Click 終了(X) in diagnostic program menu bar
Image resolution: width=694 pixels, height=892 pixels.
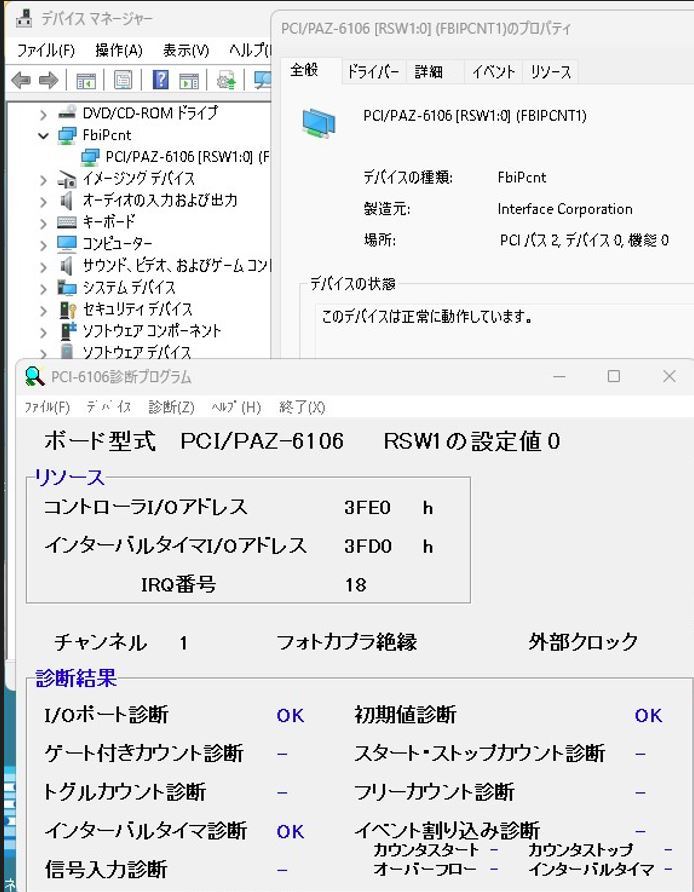click(x=302, y=407)
